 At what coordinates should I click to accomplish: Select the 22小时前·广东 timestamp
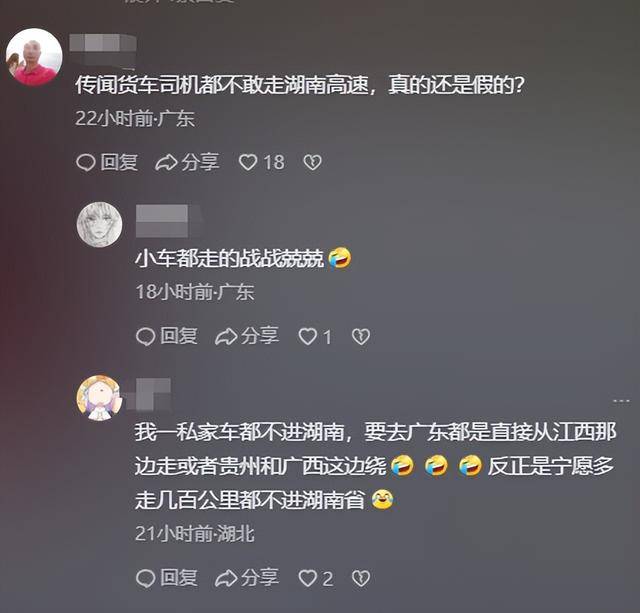point(135,118)
